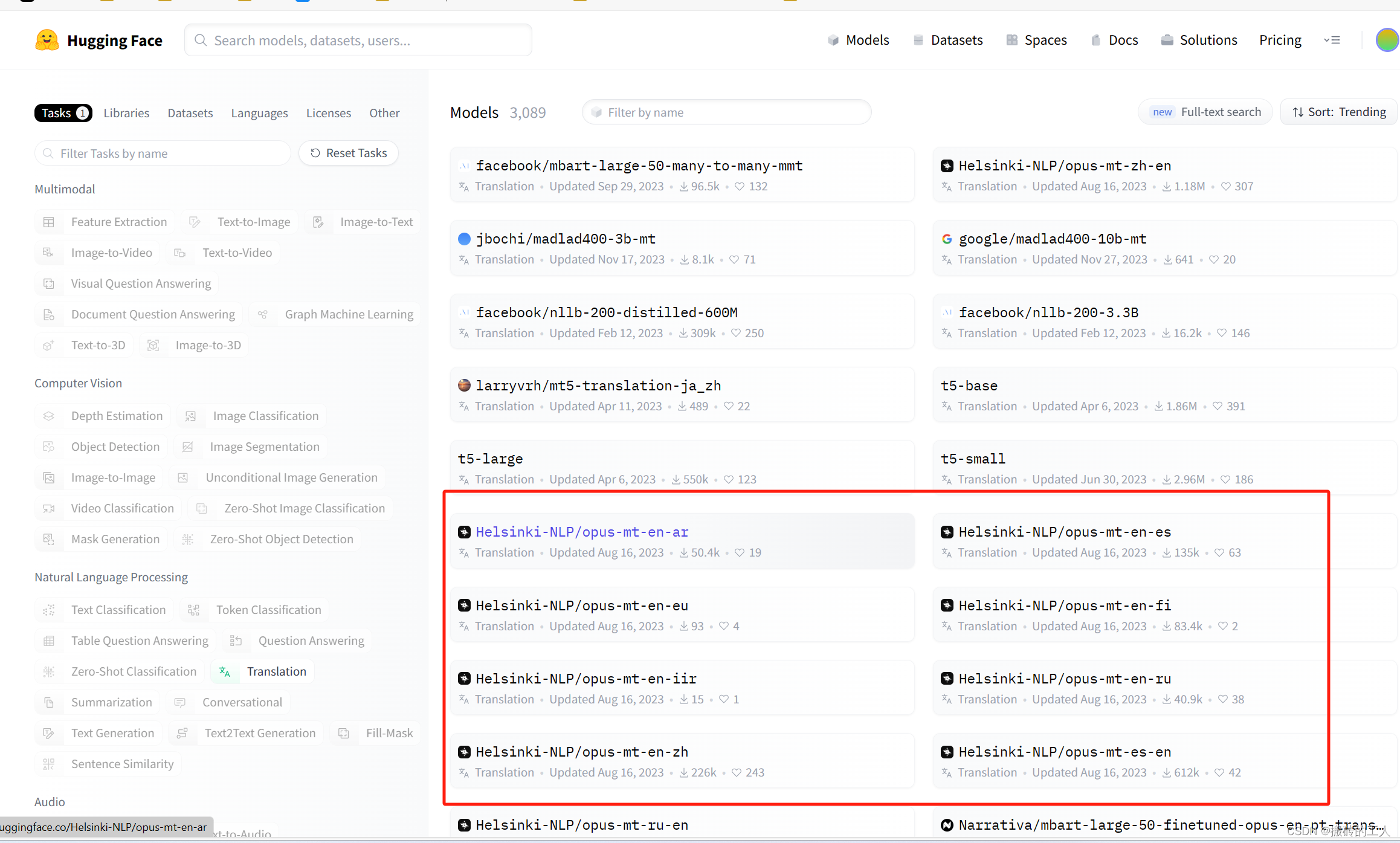This screenshot has width=1400, height=843.
Task: Click the Filter Tasks by name field
Action: click(x=163, y=153)
